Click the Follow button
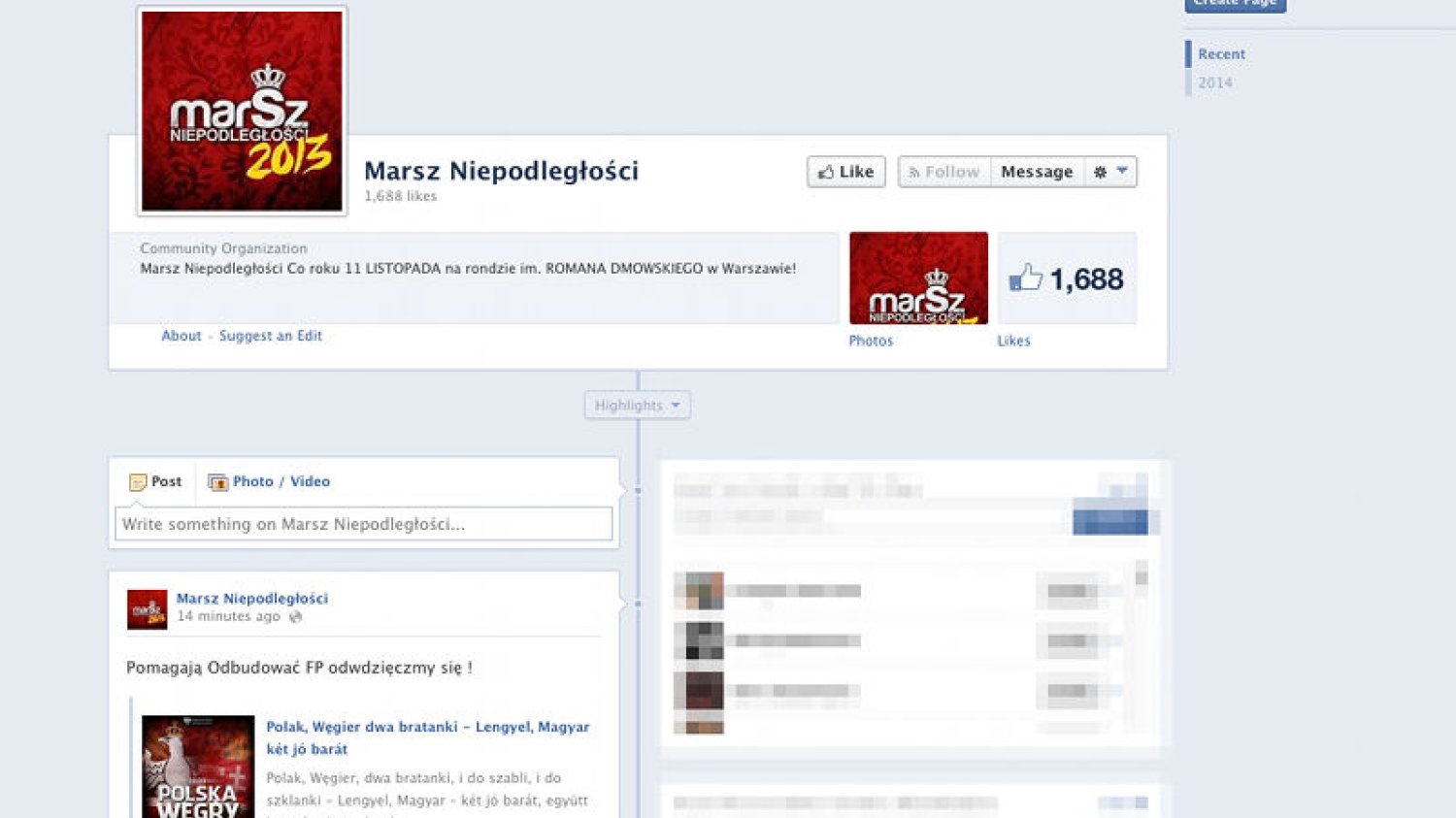Viewport: 1456px width, 818px height. pyautogui.click(x=944, y=172)
